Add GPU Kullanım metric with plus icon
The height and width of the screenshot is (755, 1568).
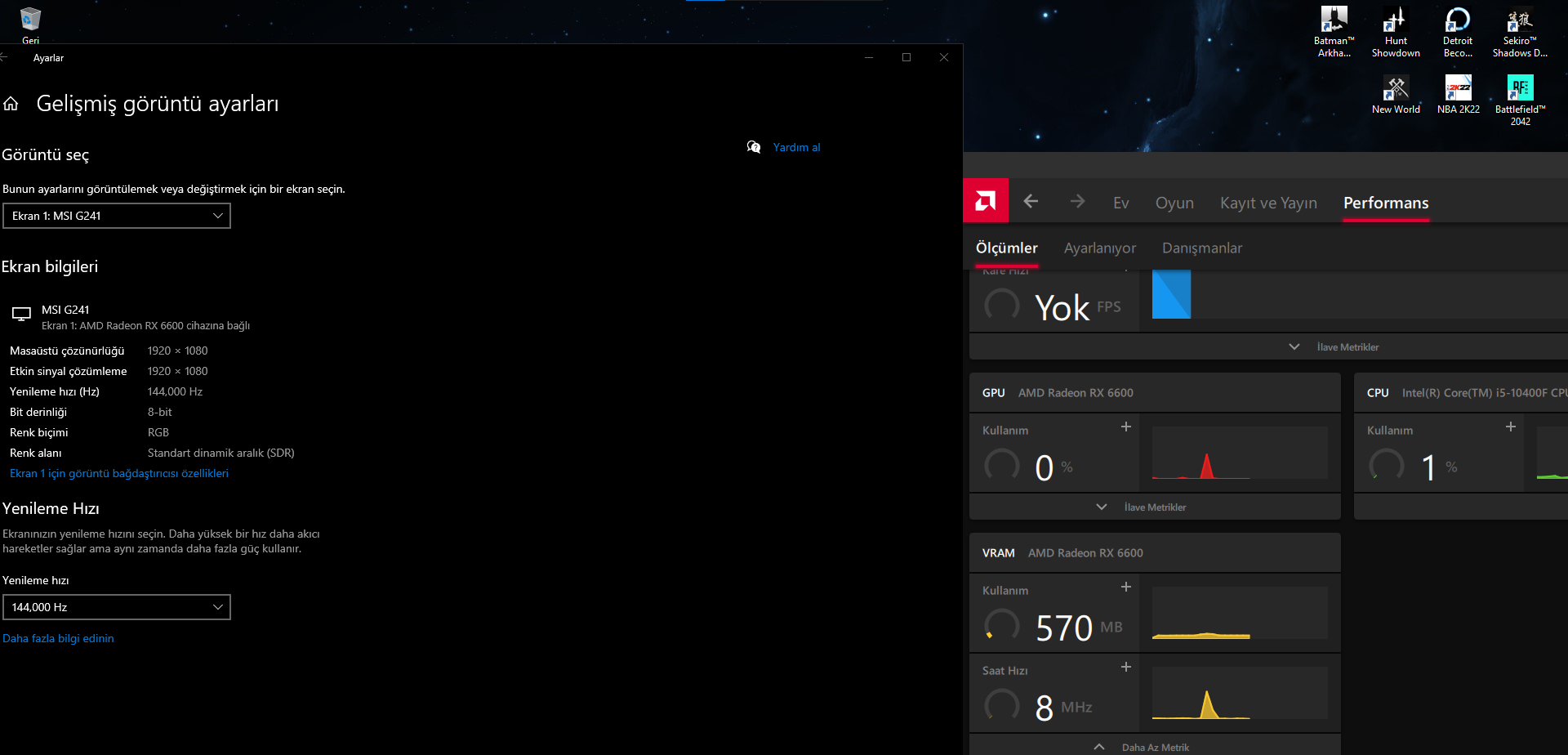[1126, 427]
